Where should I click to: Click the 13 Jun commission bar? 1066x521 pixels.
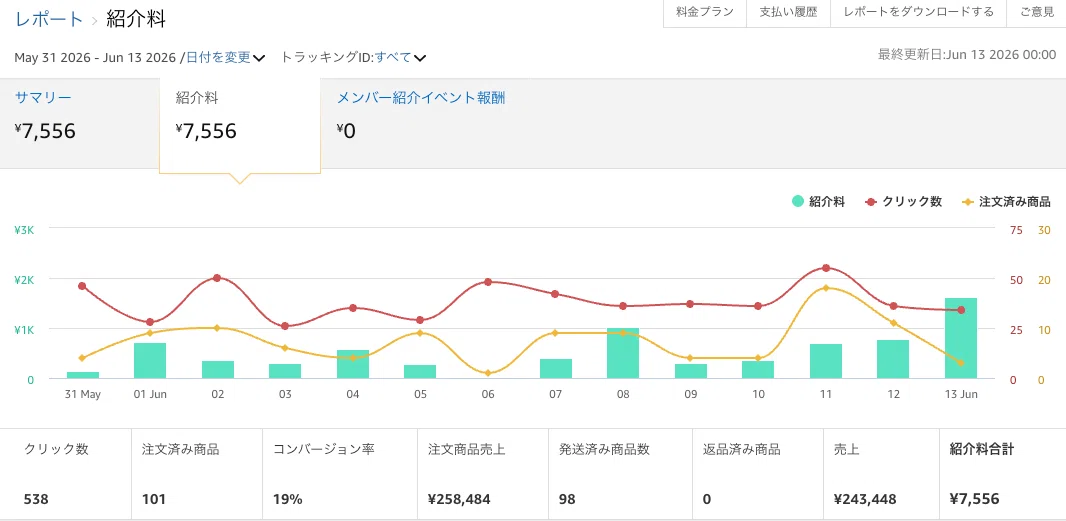[x=961, y=338]
